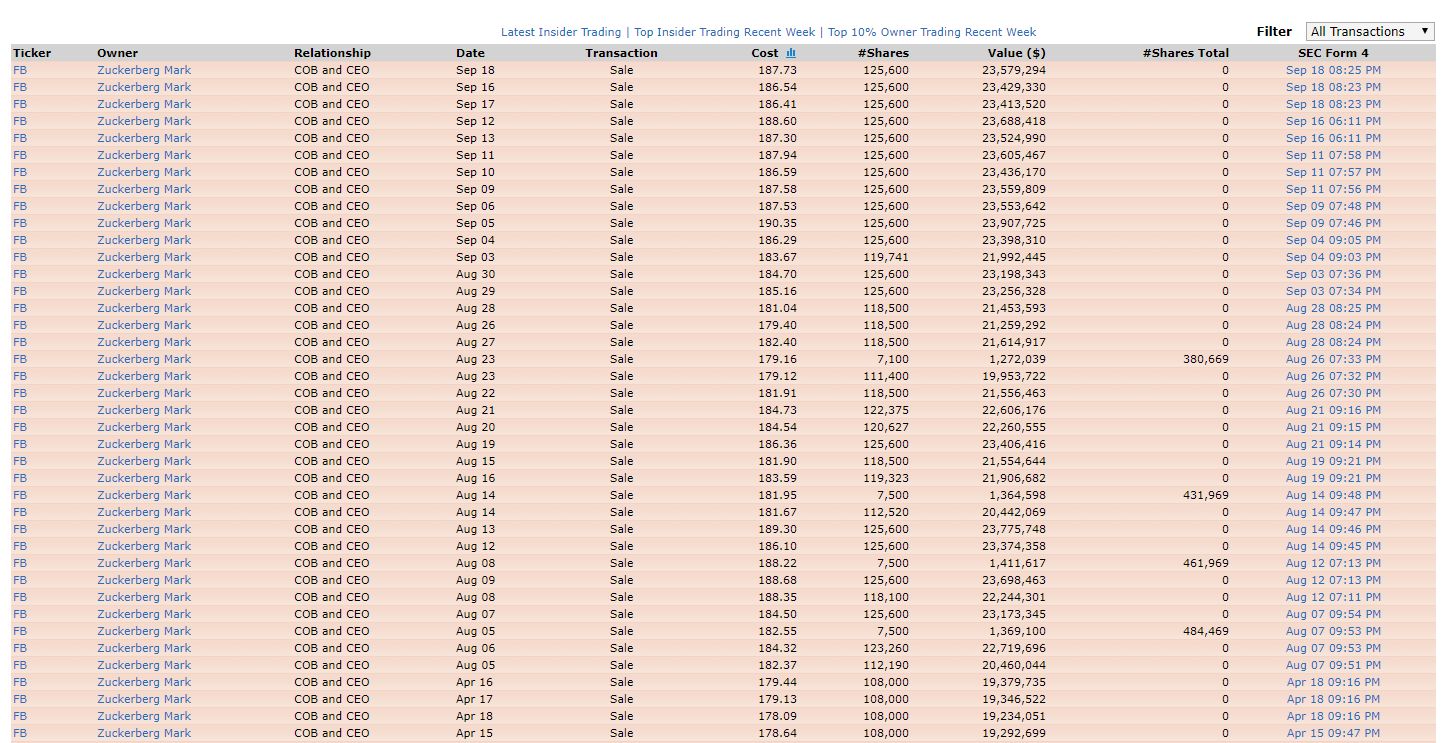Open Latest Insider Trading link
The height and width of the screenshot is (743, 1445).
point(561,32)
